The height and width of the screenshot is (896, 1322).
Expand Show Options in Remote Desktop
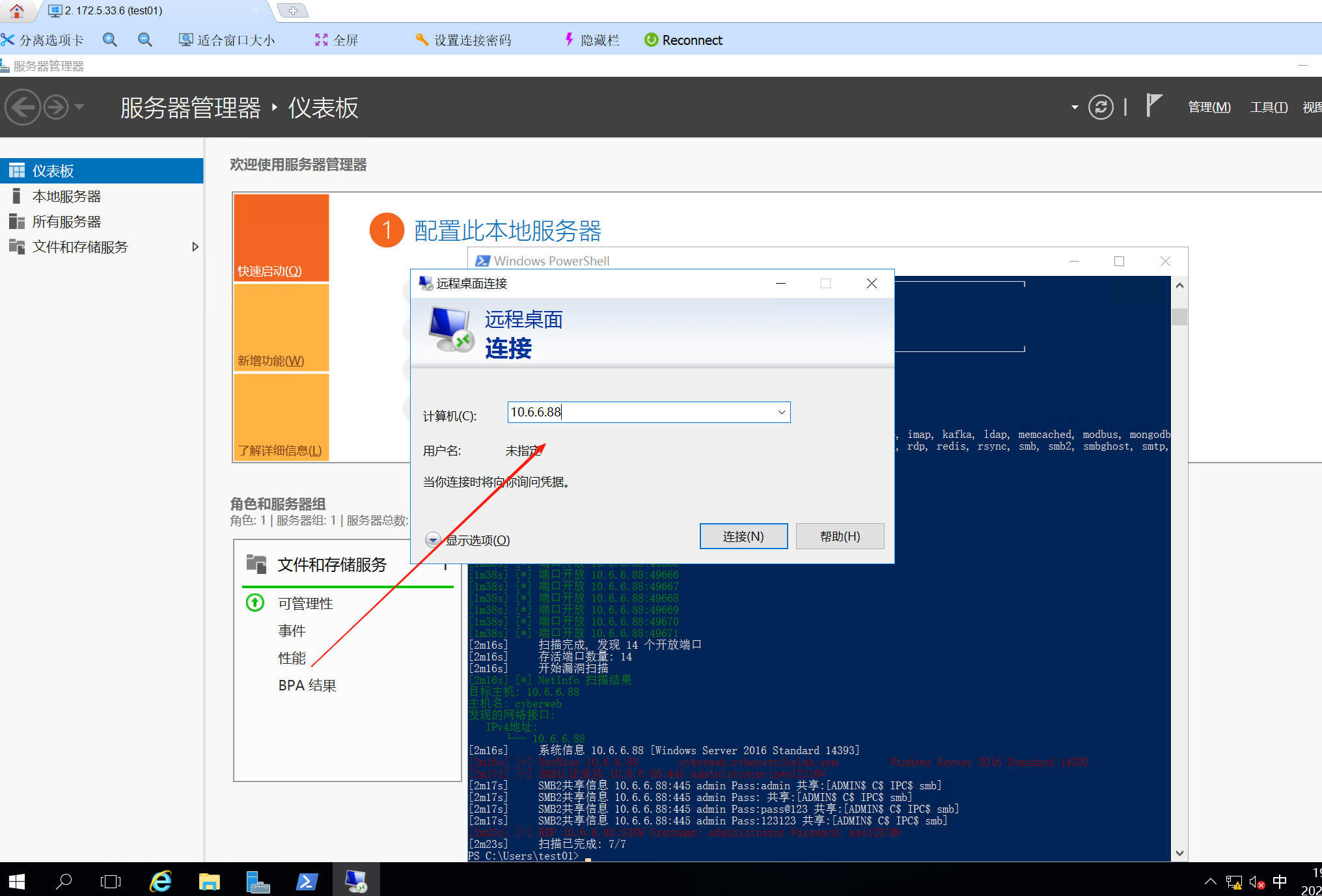click(433, 539)
